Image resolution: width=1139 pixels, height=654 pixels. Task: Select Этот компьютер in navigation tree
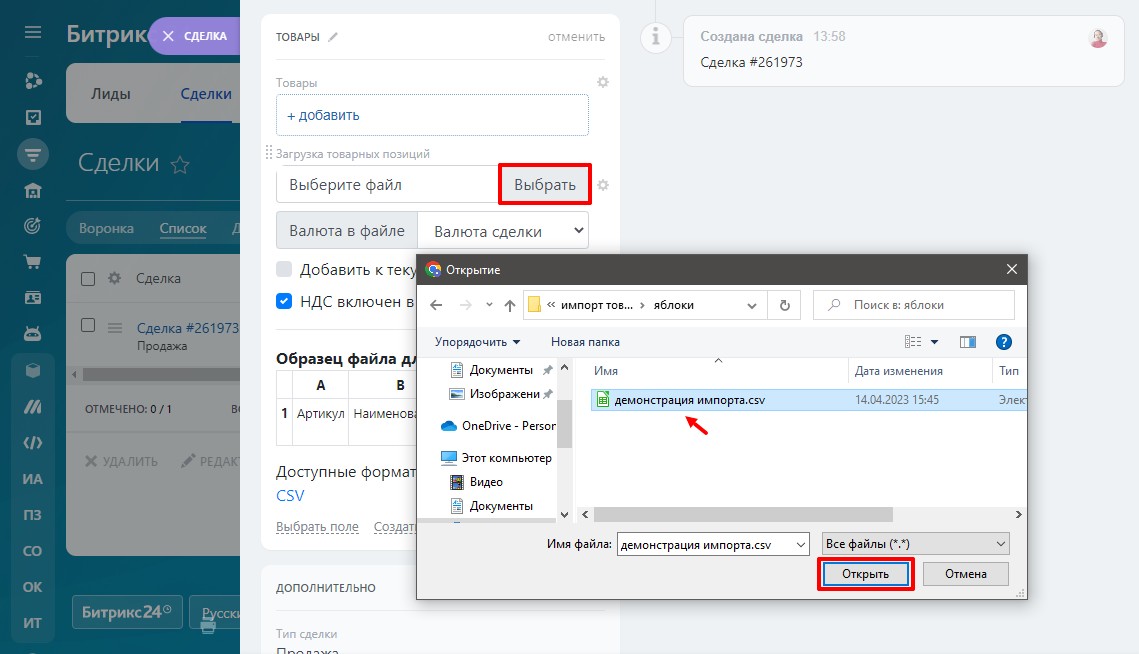pos(497,458)
